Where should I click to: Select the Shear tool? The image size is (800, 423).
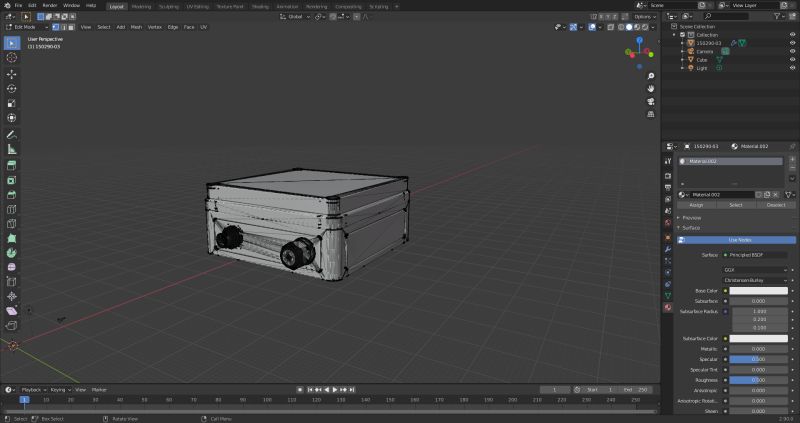click(11, 311)
